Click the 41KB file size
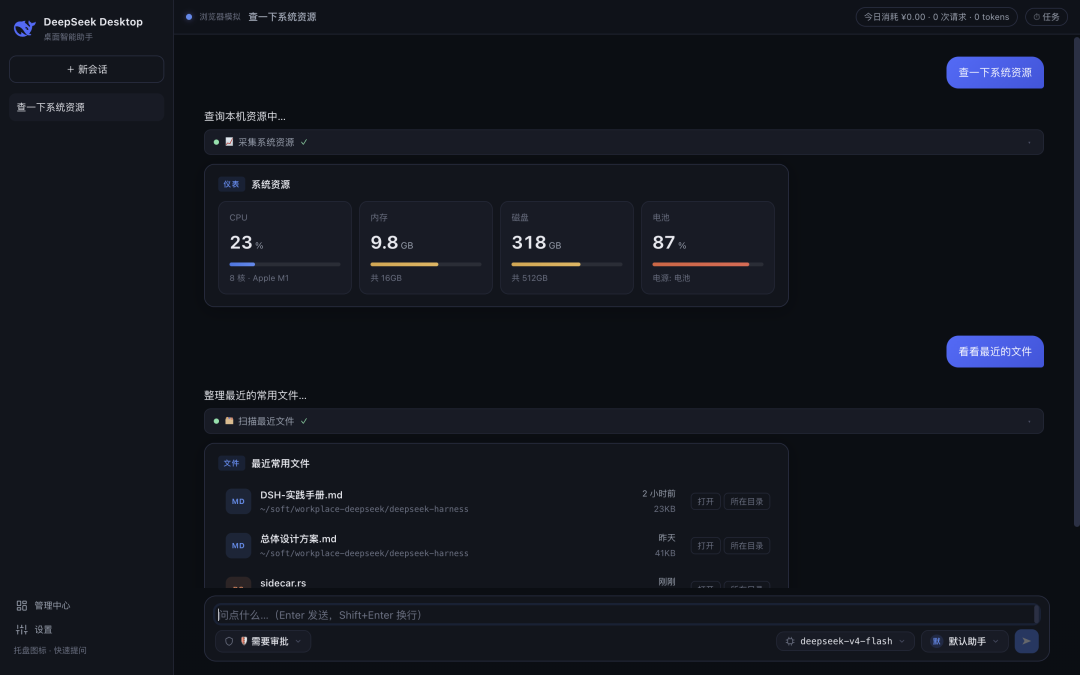Screen dimensions: 1080x675 pyautogui.click(x=665, y=553)
